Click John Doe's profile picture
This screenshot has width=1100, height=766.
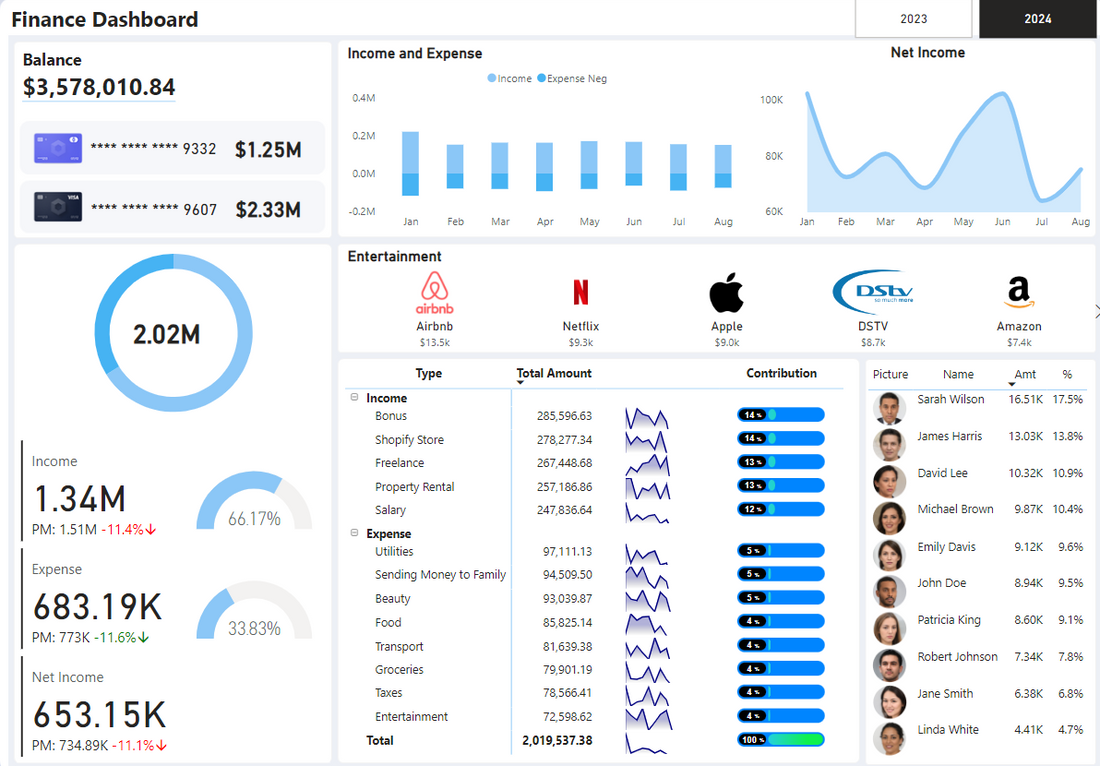tap(889, 591)
